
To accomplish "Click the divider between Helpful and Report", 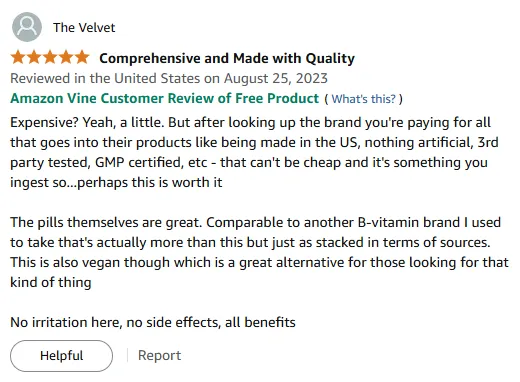I will point(127,355).
